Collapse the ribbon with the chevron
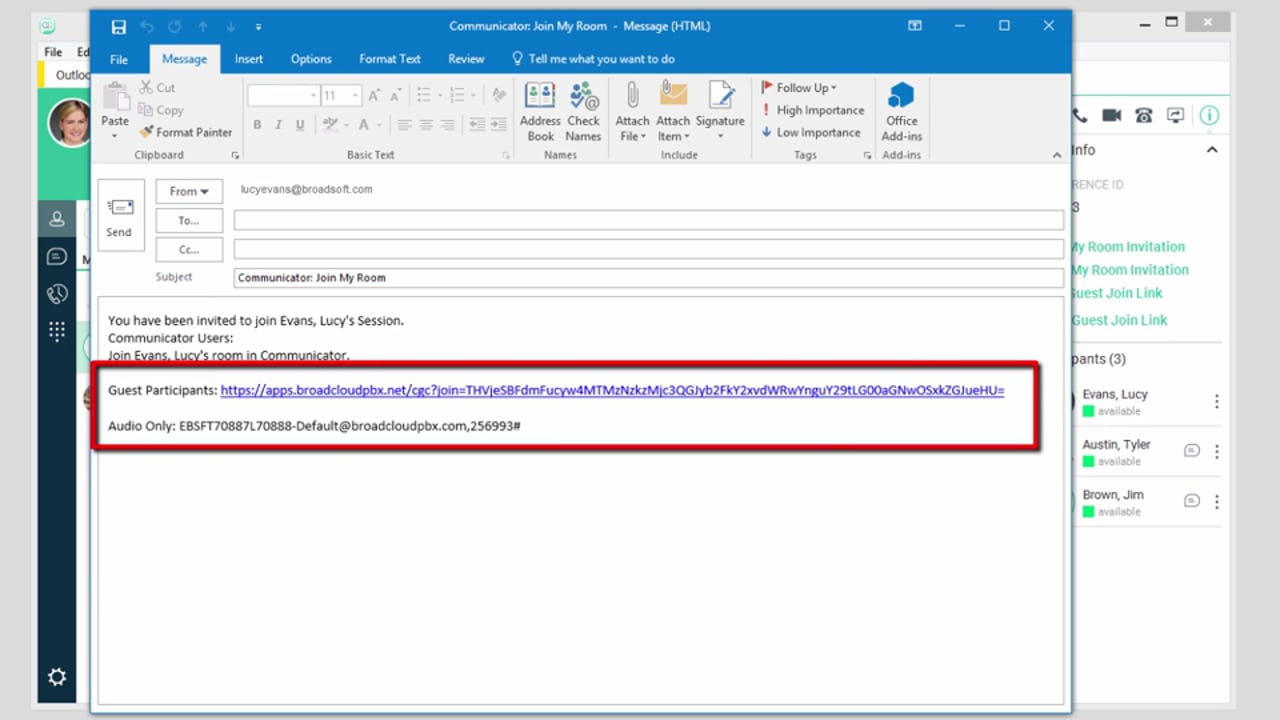Screen dimensions: 1280x720 (x=1057, y=155)
